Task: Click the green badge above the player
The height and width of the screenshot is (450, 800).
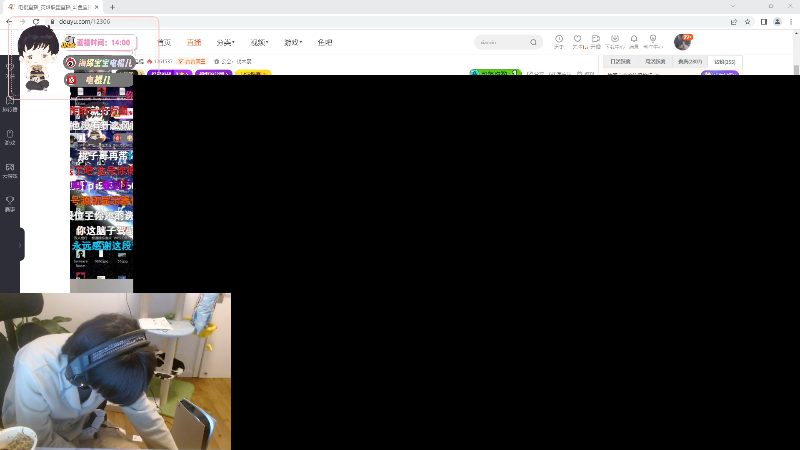Action: pos(495,72)
